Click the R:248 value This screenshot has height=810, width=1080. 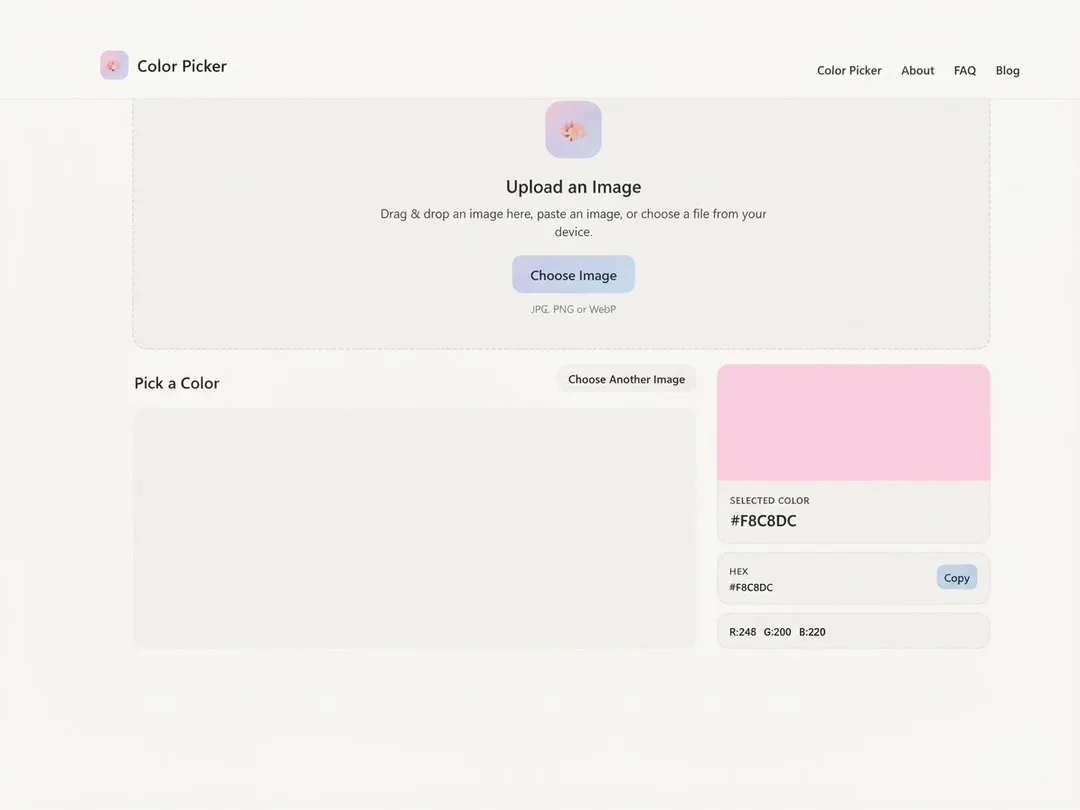742,632
